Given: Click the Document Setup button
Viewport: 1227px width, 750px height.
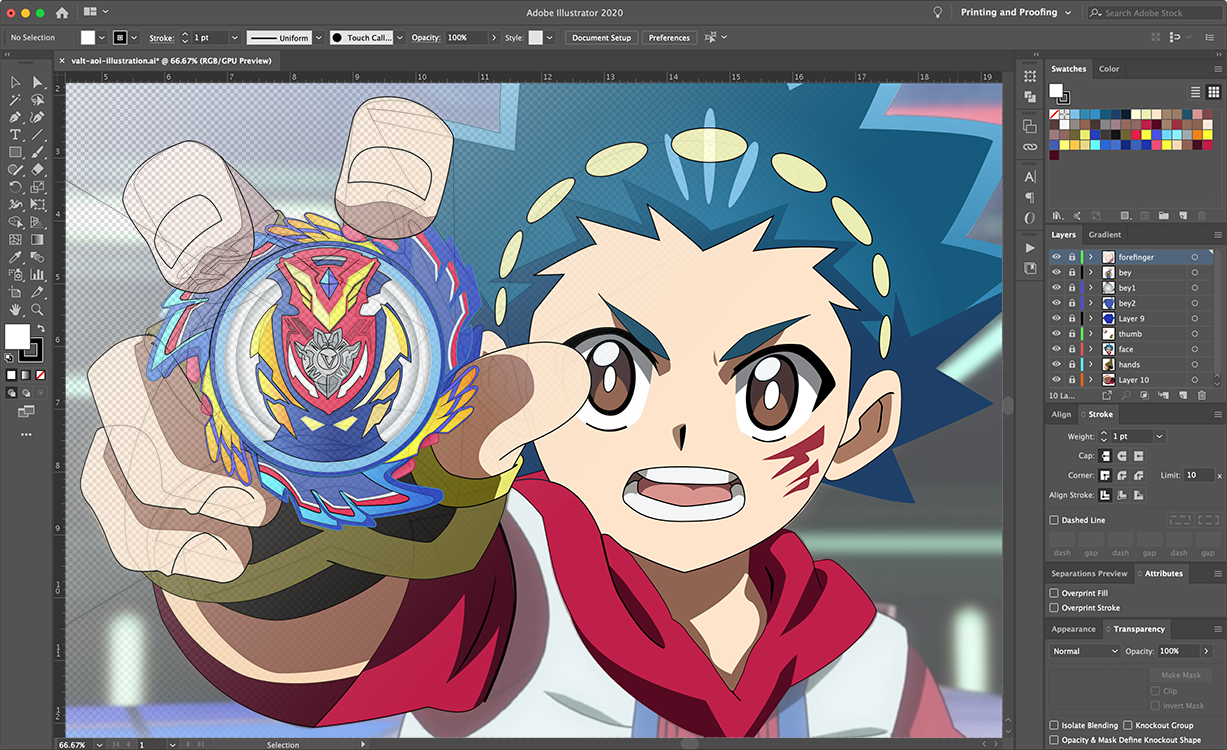Looking at the screenshot, I should click(601, 37).
